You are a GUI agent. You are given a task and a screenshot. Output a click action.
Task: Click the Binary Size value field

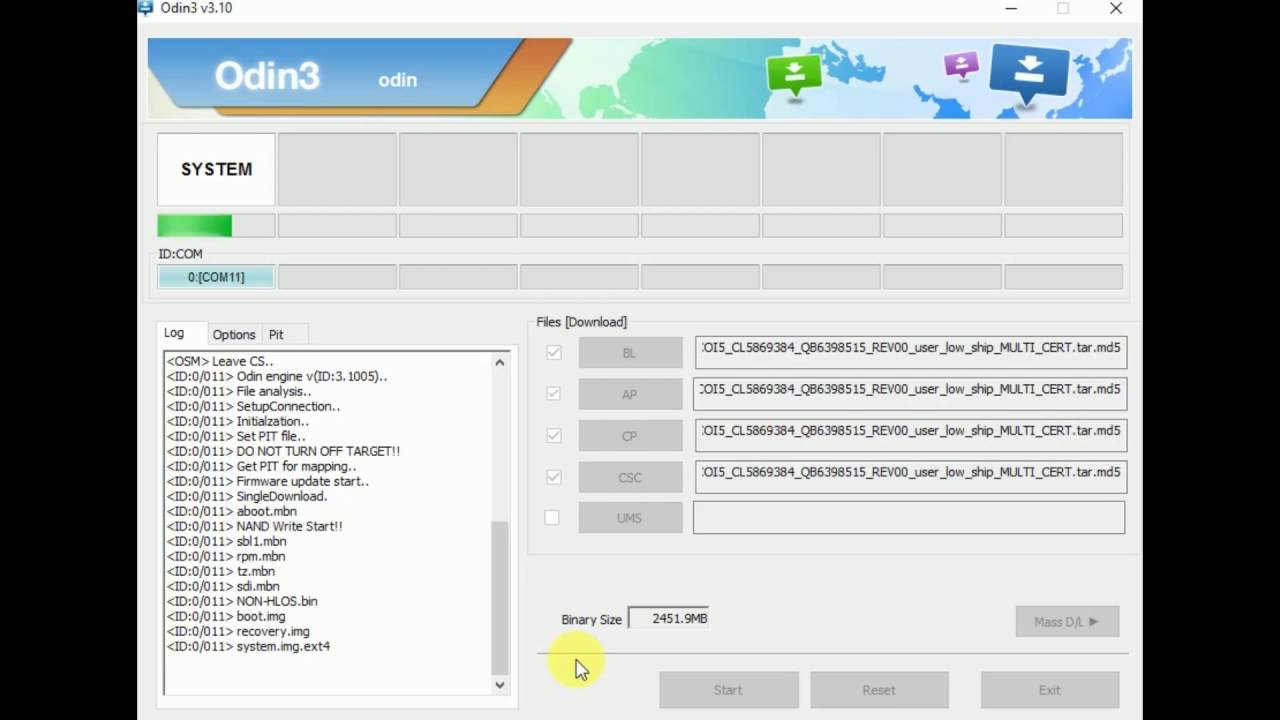pyautogui.click(x=668, y=619)
